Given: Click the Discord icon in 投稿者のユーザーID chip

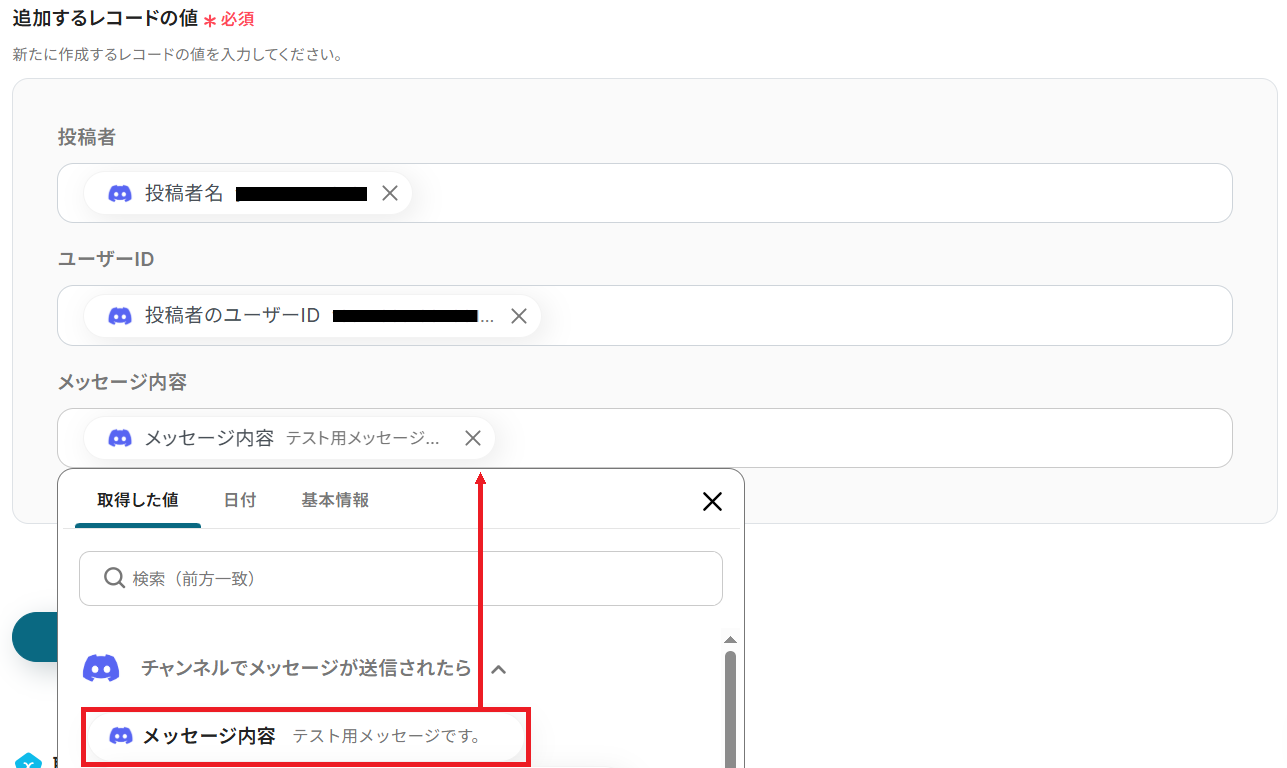Looking at the screenshot, I should (120, 316).
